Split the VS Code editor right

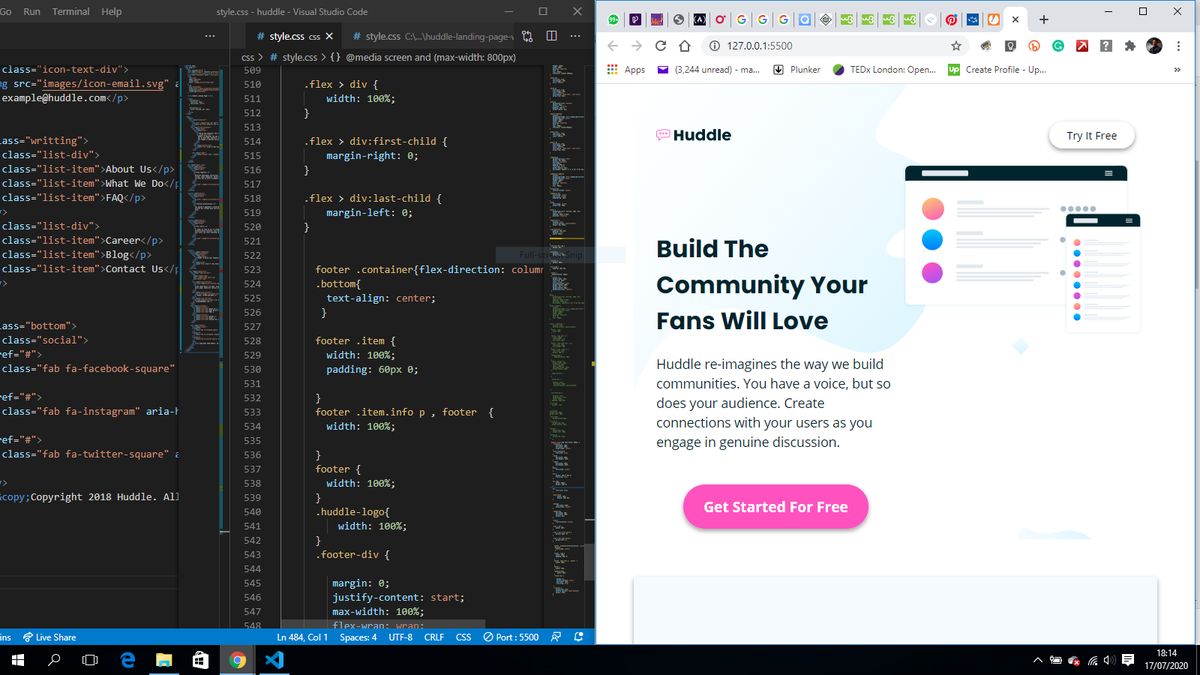pos(552,36)
